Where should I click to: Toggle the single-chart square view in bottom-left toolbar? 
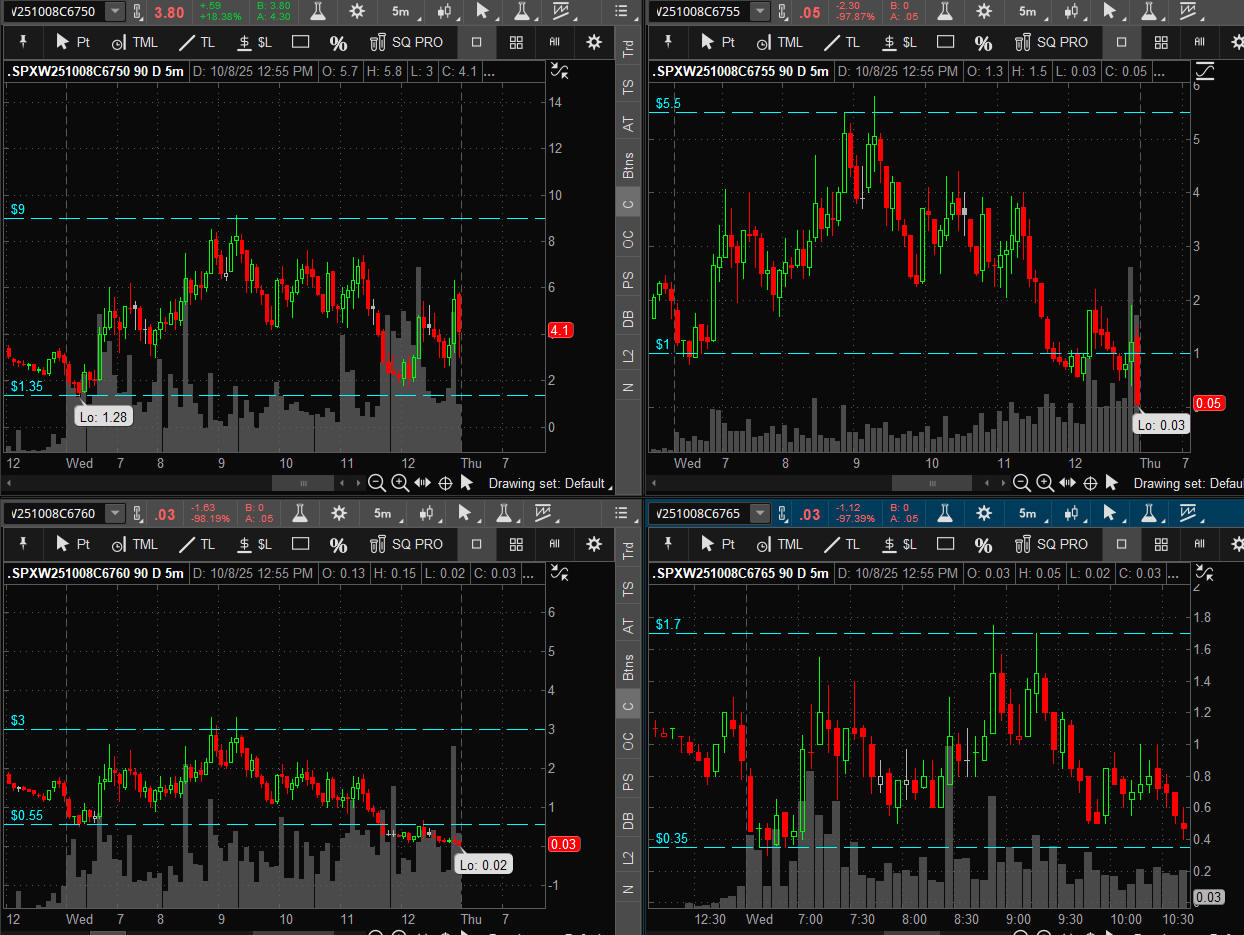pyautogui.click(x=476, y=544)
